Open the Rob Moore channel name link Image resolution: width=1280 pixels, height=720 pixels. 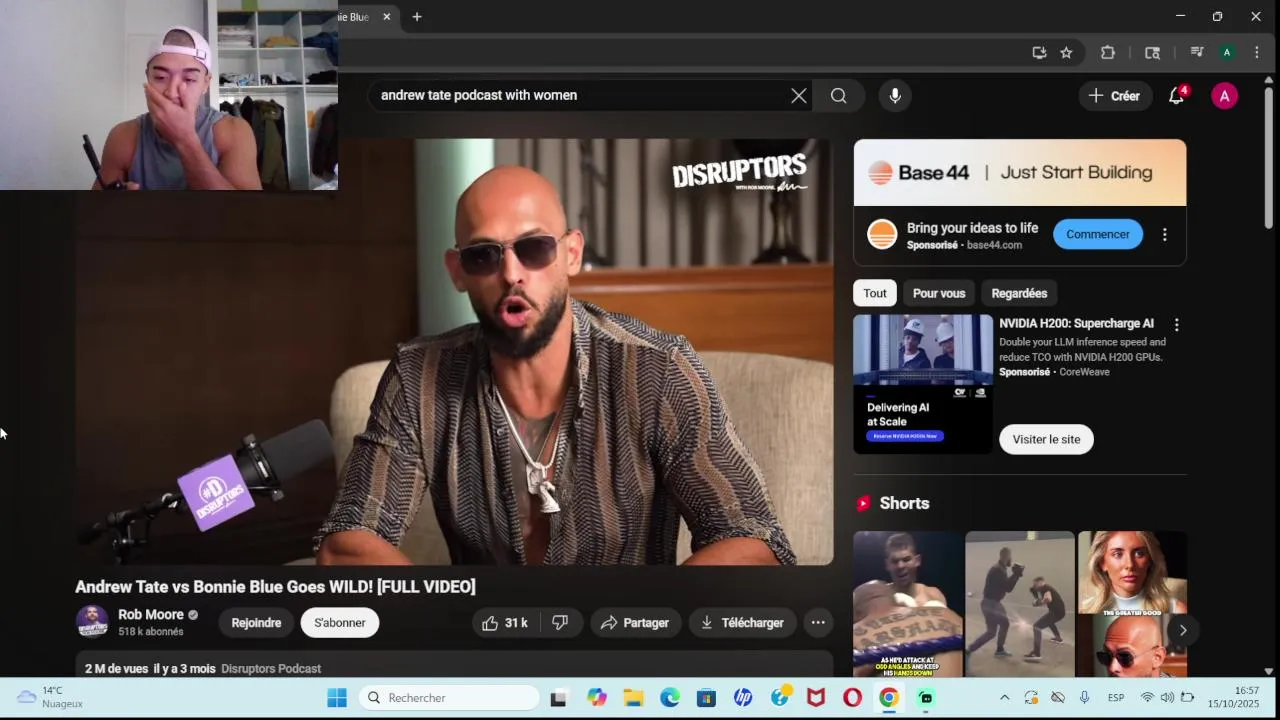point(151,615)
